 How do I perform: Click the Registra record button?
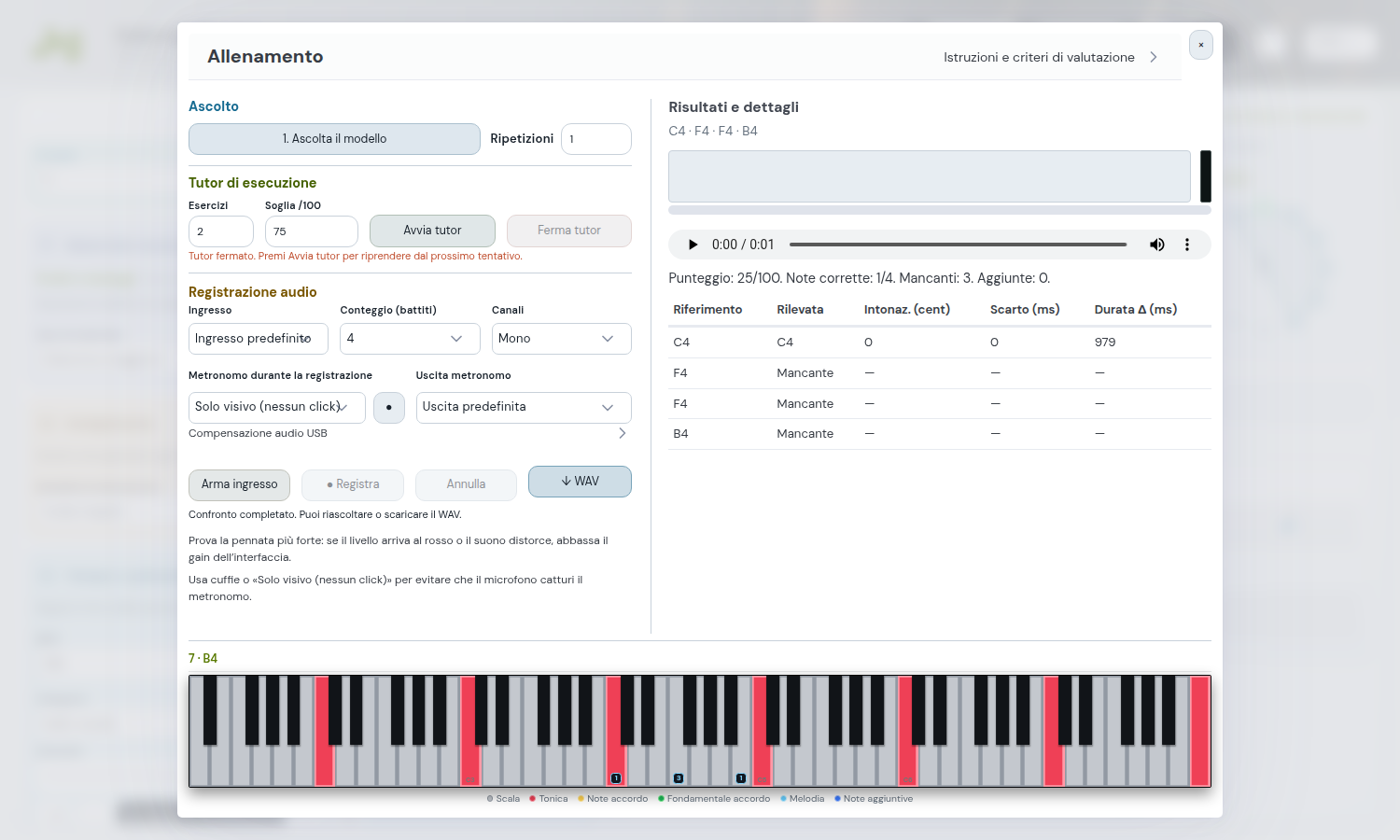(353, 484)
